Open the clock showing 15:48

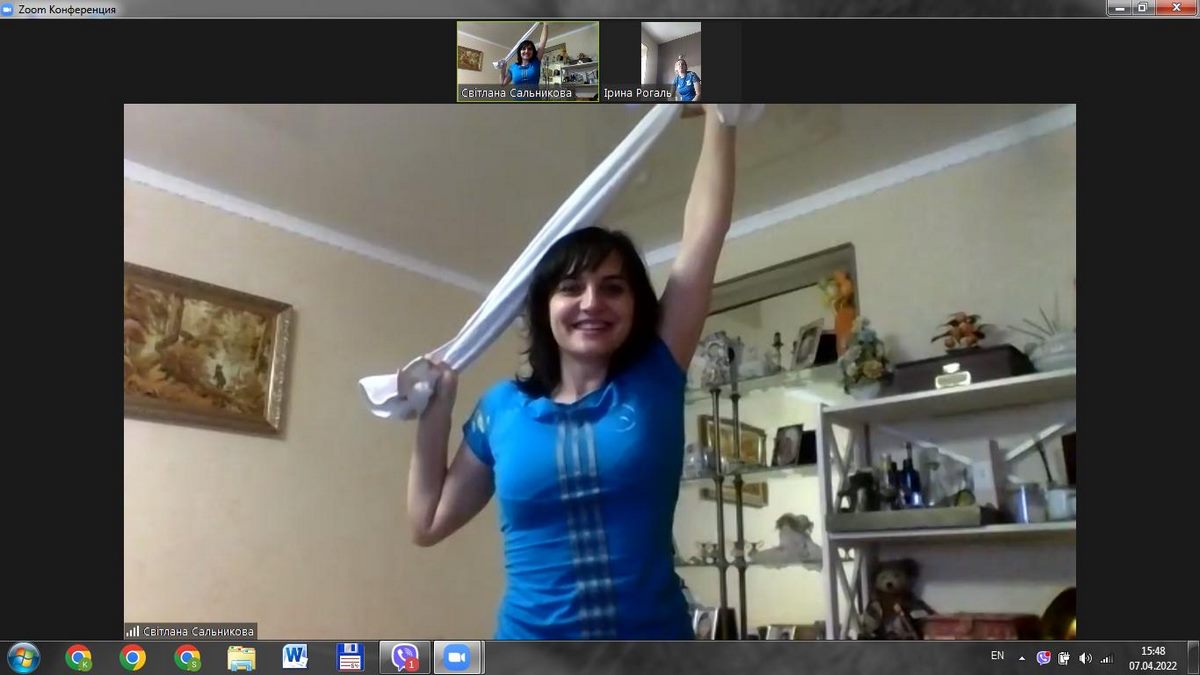(x=1153, y=657)
